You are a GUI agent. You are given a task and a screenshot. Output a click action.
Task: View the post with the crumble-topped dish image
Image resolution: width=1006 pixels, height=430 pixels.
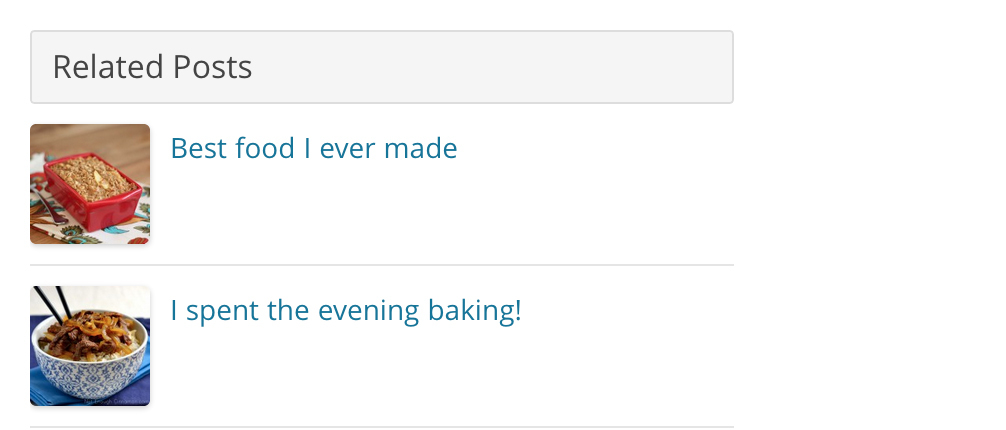[x=90, y=184]
